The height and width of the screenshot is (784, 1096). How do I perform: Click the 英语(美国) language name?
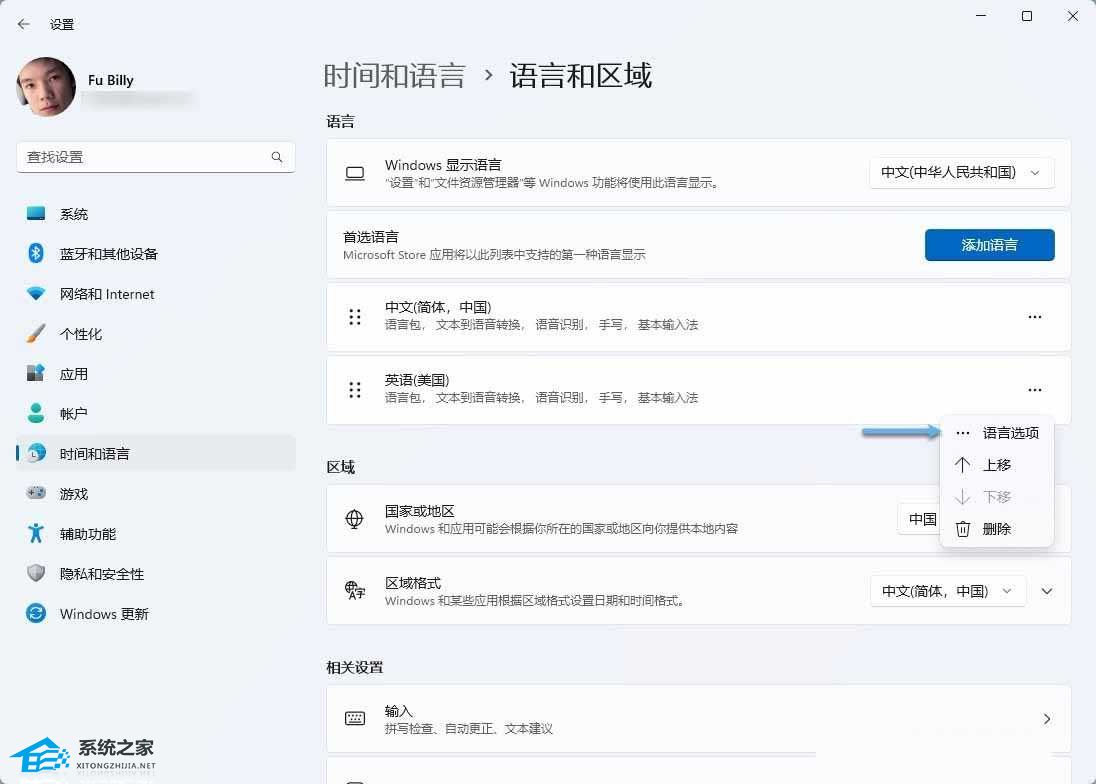[417, 380]
